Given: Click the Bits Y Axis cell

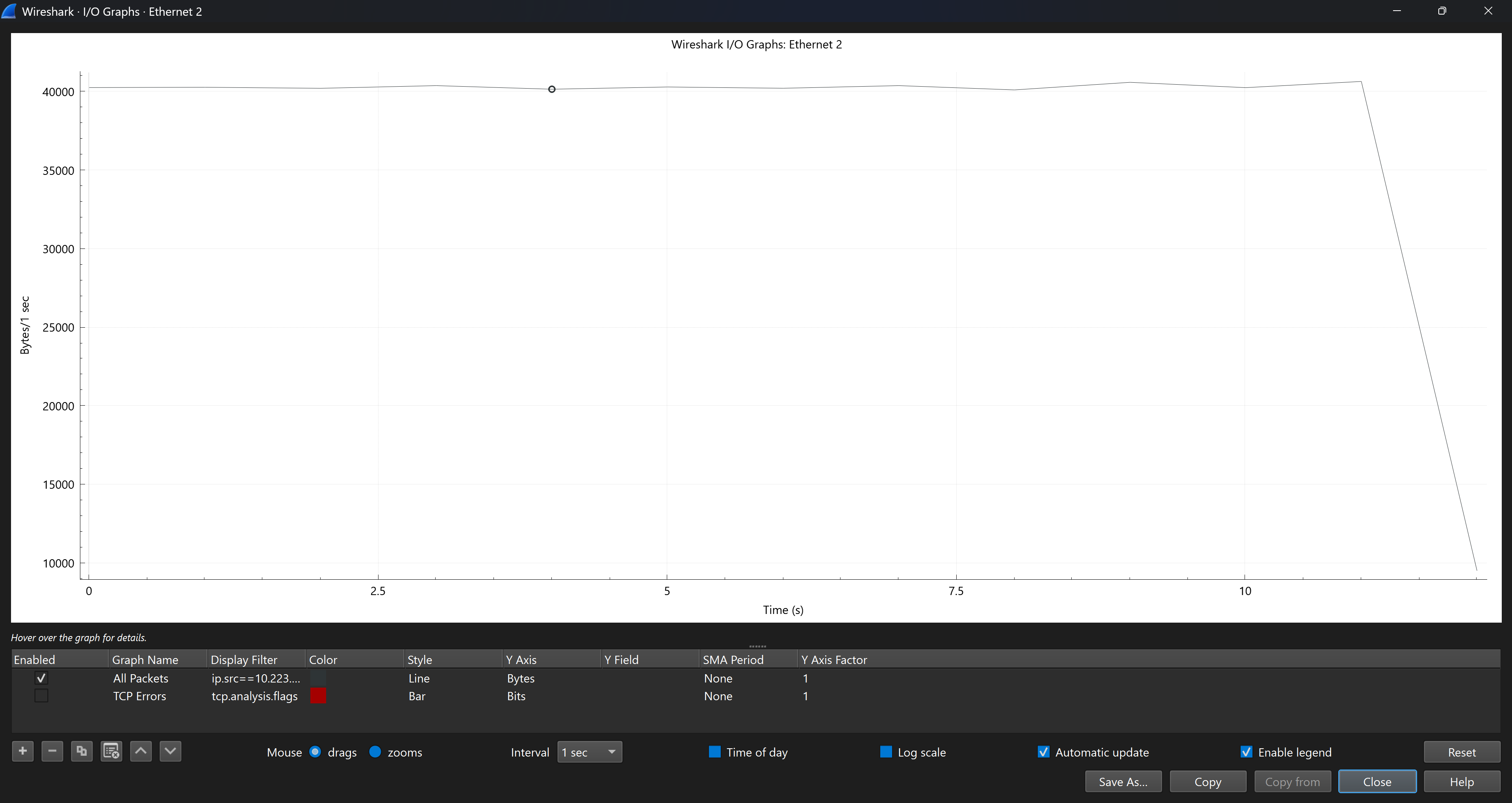Looking at the screenshot, I should tap(516, 695).
